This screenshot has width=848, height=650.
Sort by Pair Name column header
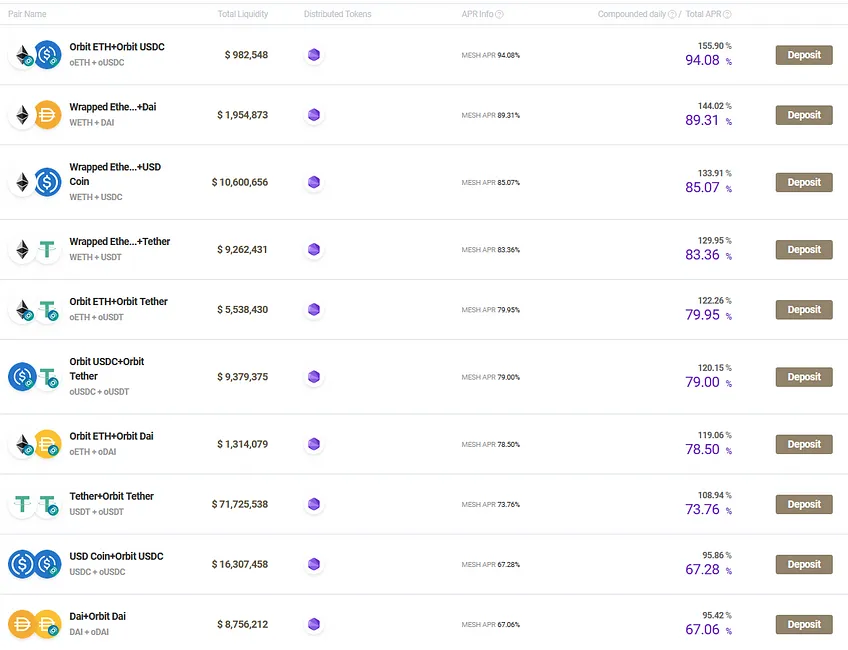click(27, 14)
